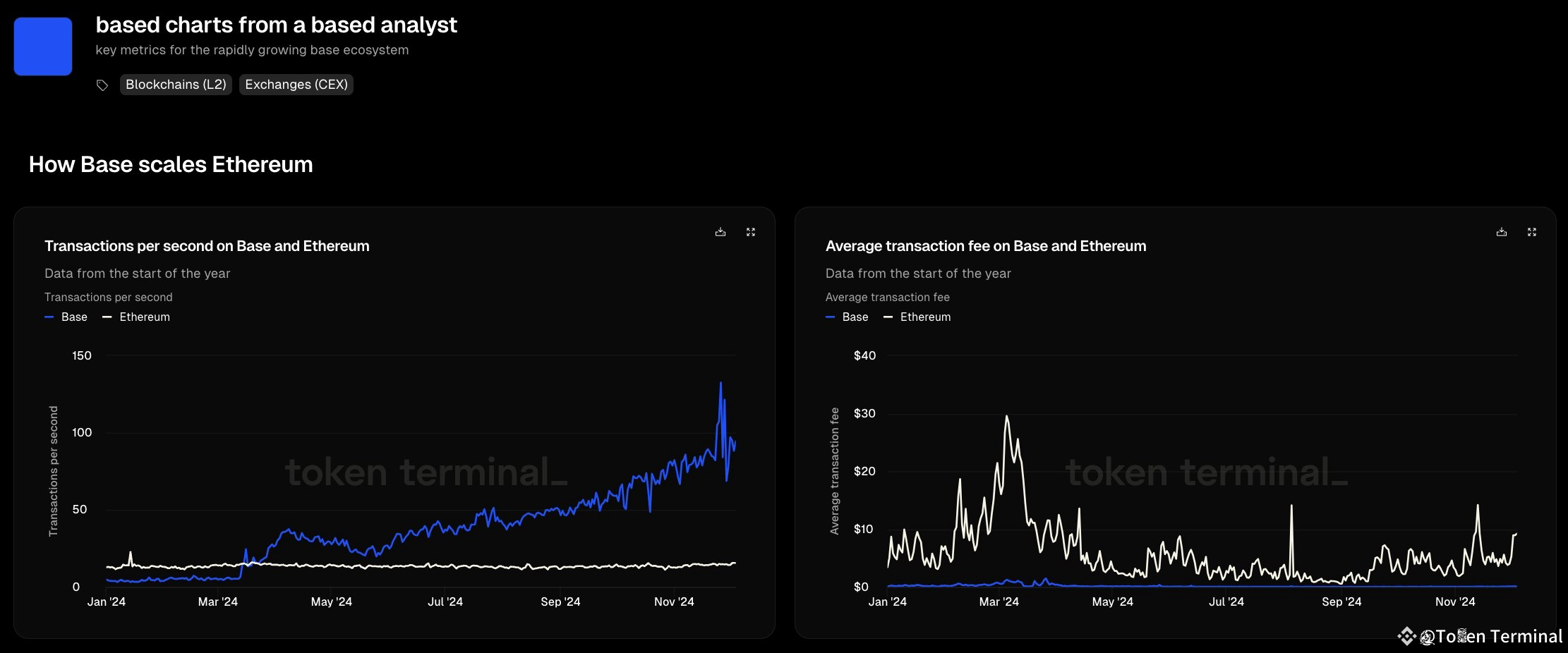Screen dimensions: 1568x653
Task: Click the tag icon beside the category labels
Action: click(102, 85)
